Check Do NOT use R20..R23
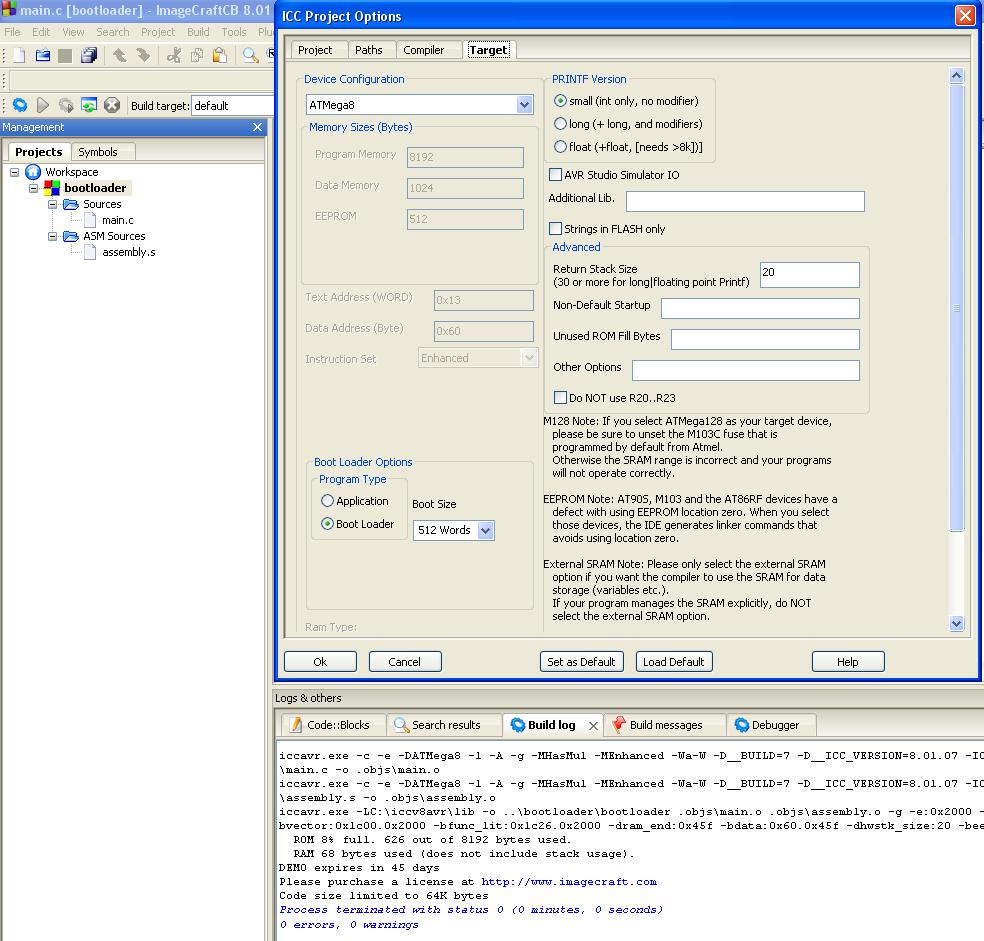The image size is (984, 941). pyautogui.click(x=560, y=397)
